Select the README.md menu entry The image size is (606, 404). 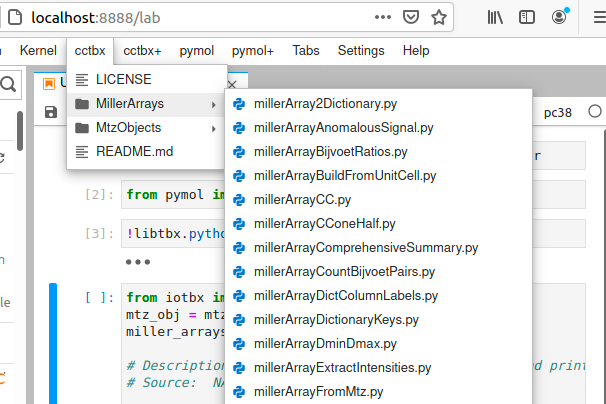[x=146, y=152]
